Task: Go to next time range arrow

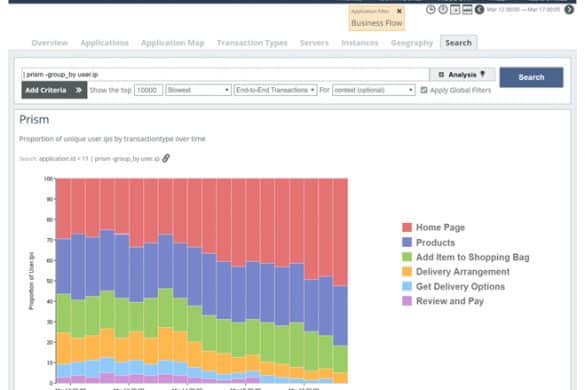Action: click(569, 10)
